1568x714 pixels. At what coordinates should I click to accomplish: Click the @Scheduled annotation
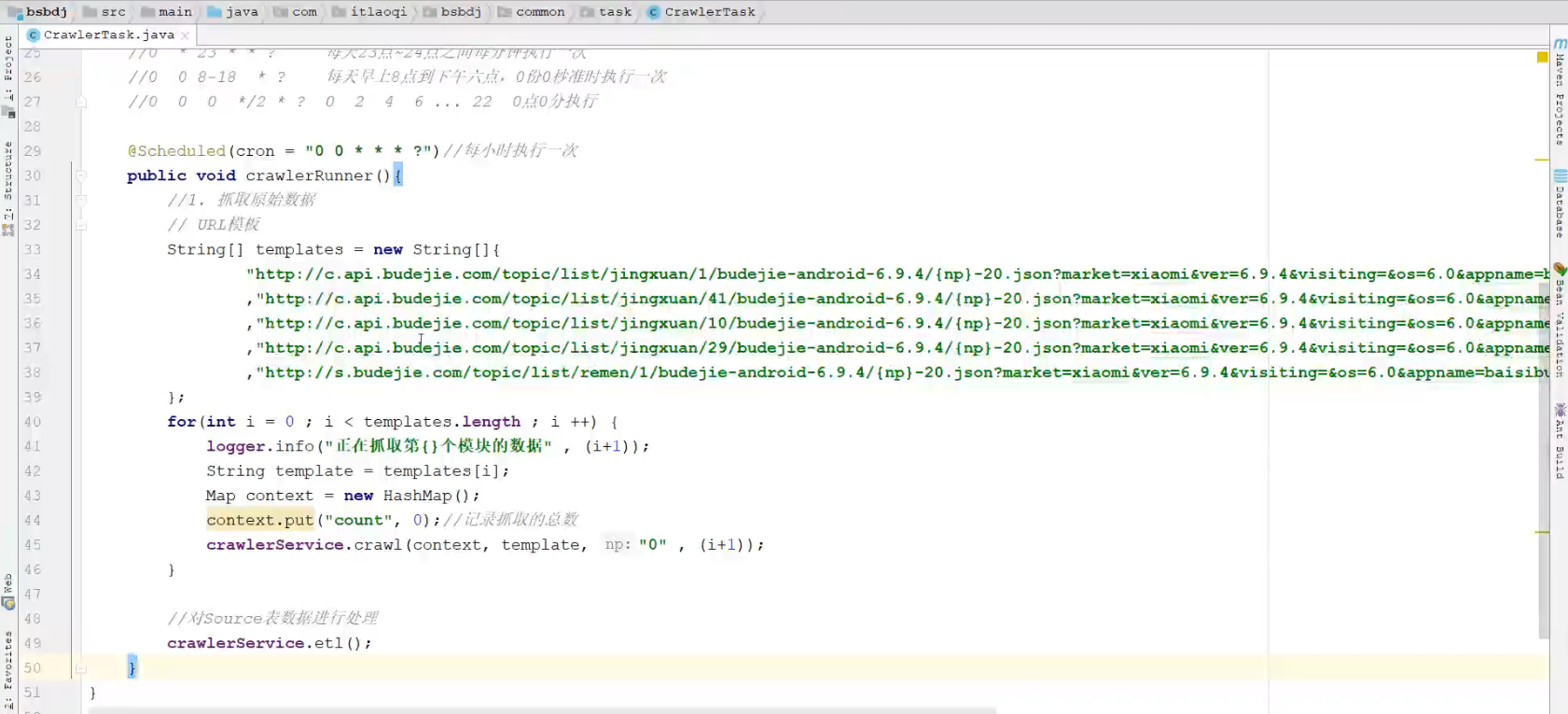176,150
